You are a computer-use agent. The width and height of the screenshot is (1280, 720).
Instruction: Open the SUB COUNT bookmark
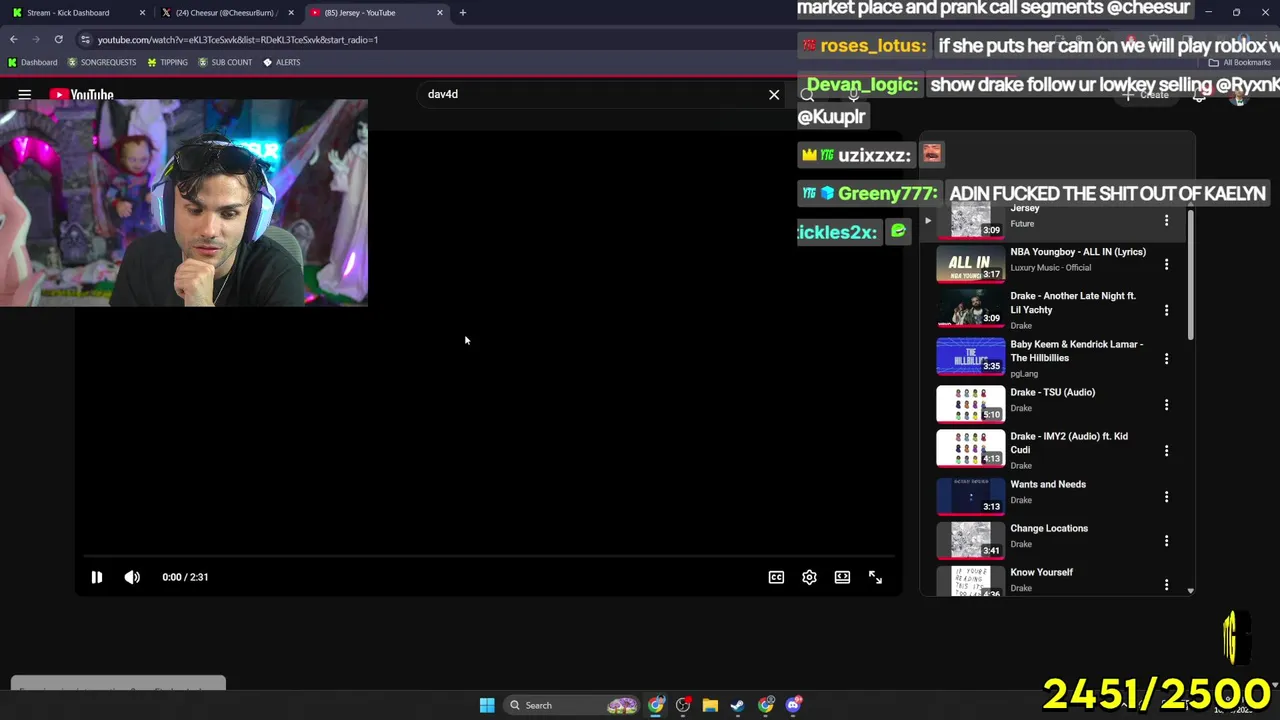(225, 62)
